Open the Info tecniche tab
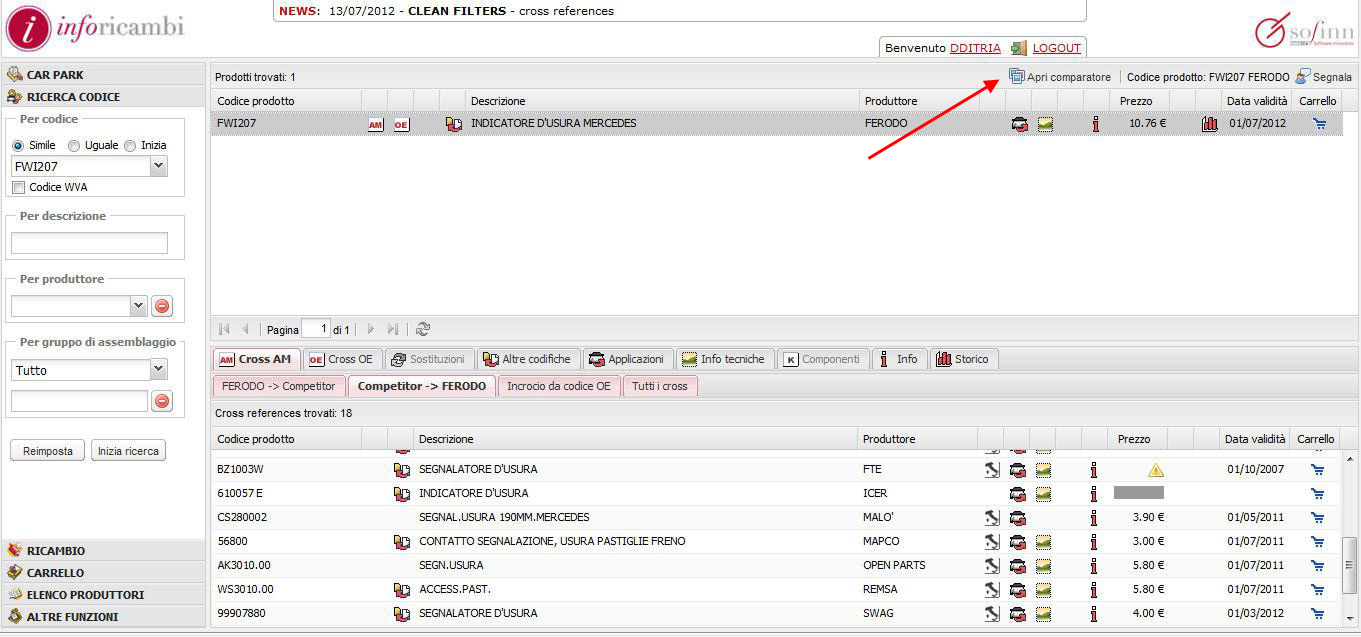Image resolution: width=1361 pixels, height=637 pixels. coord(724,359)
